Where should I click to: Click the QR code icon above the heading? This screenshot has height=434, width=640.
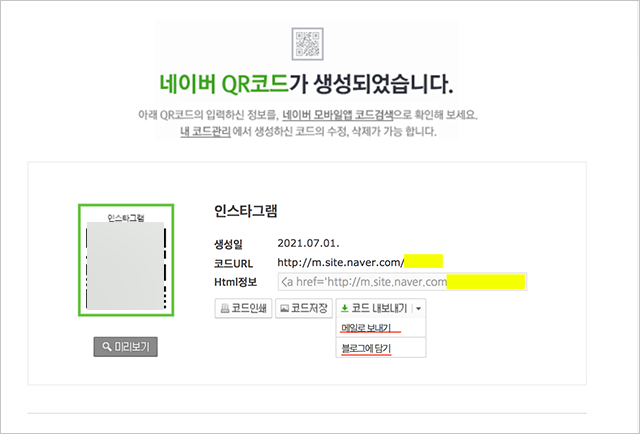[307, 44]
